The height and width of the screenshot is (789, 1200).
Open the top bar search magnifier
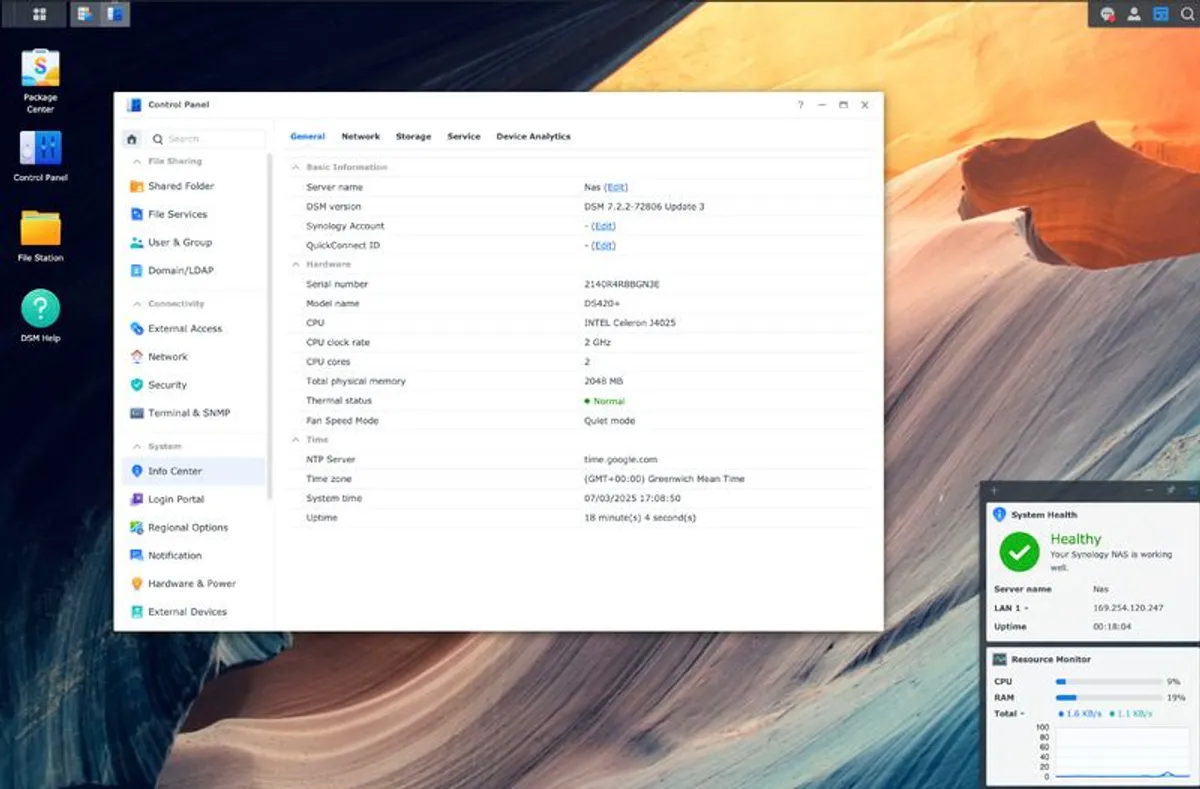point(1187,14)
